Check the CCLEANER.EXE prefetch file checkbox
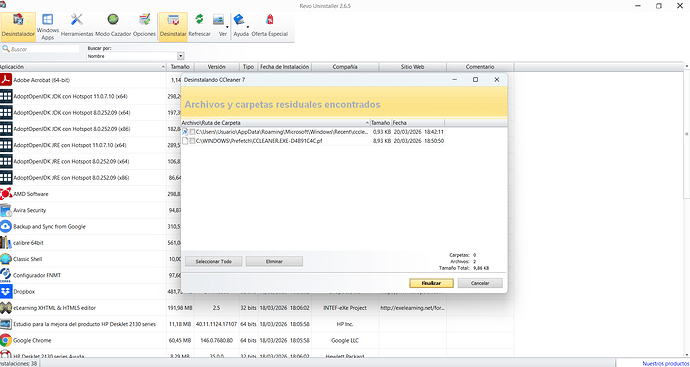Viewport: 690px width, 367px height. tap(192, 141)
